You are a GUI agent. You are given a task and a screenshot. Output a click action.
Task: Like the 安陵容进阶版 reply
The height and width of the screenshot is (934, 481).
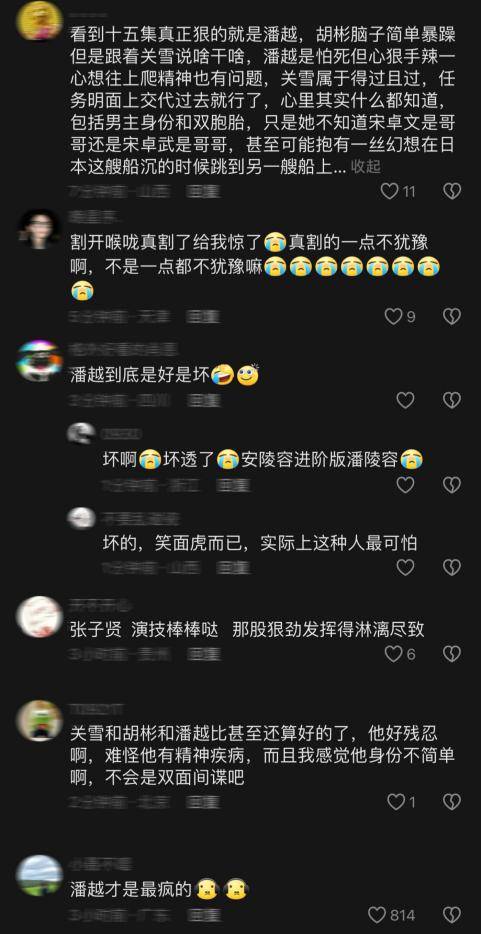[x=405, y=485]
